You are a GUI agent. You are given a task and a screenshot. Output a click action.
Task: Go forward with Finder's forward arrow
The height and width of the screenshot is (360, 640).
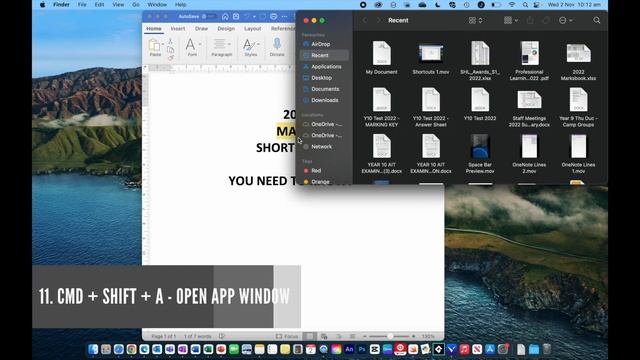[x=378, y=20]
